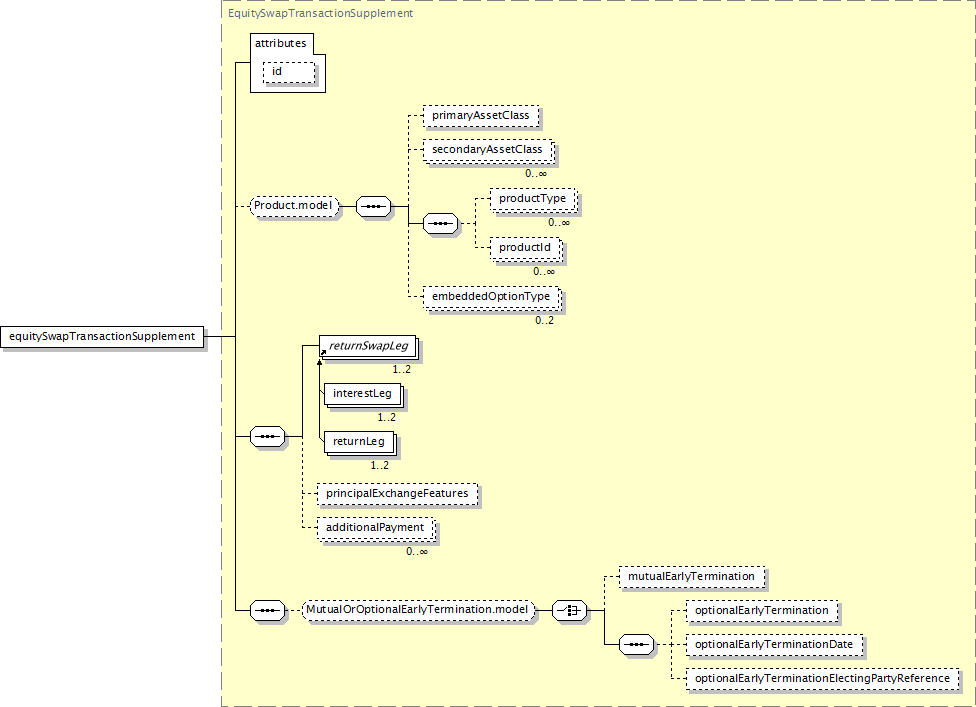Click the sequence connector before productType
The width and height of the screenshot is (976, 707).
click(441, 223)
